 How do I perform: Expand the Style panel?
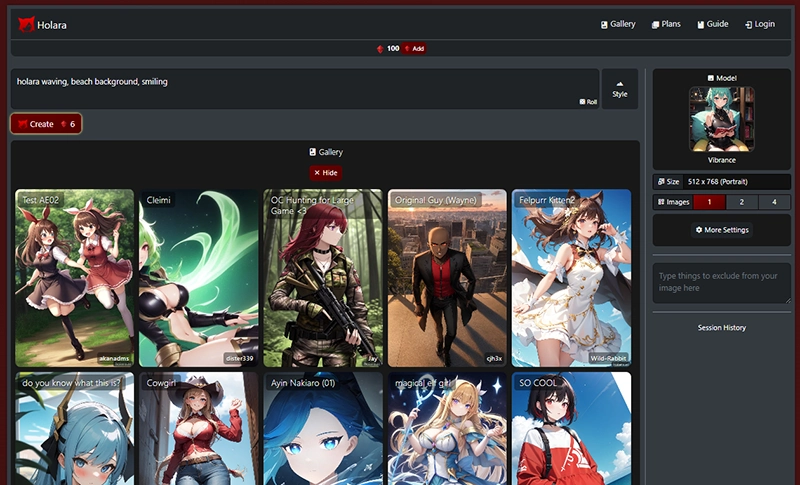620,89
